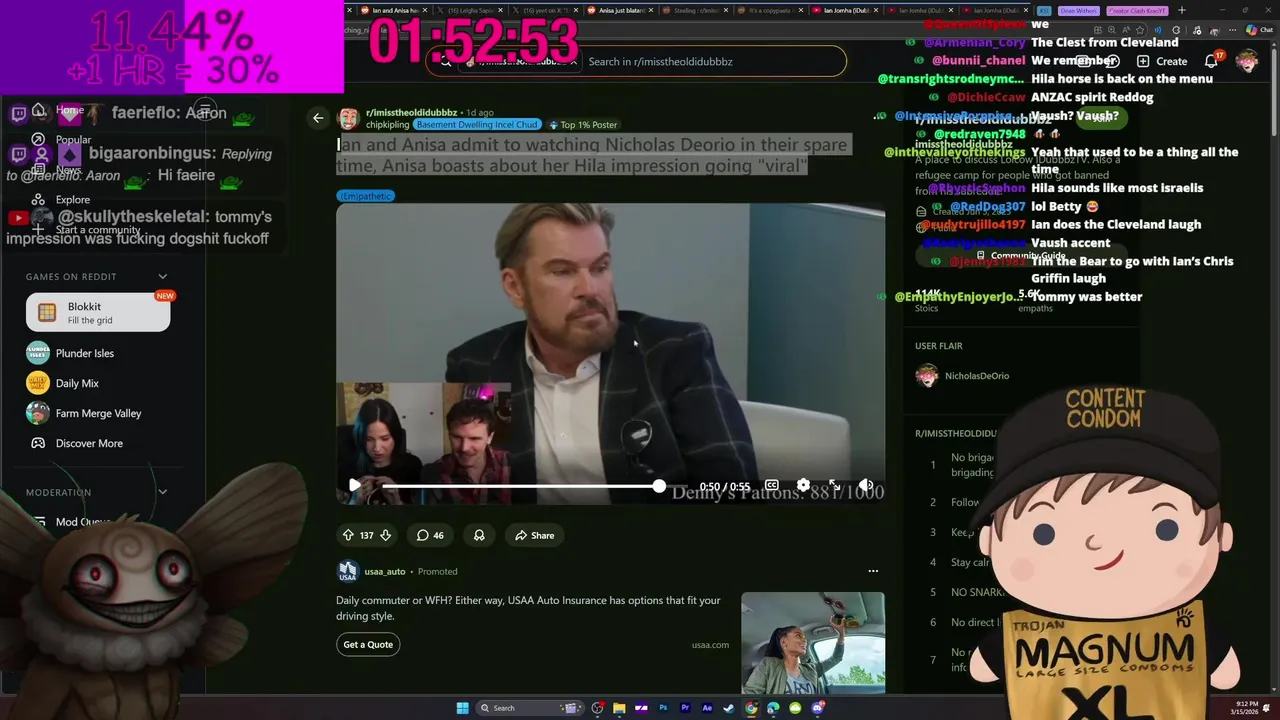This screenshot has width=1280, height=720.
Task: Open the user avatar menu
Action: (x=1247, y=61)
